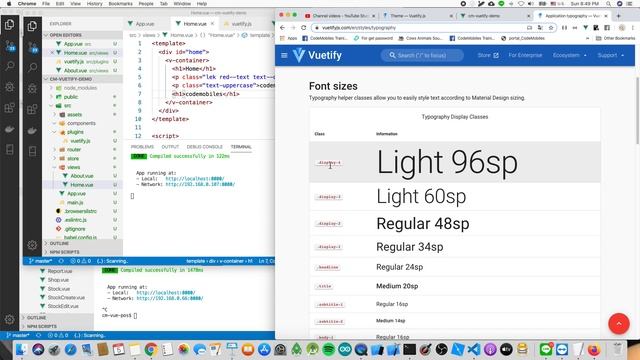Open Search view in front VS Code window
Image resolution: width=640 pixels, height=360 pixels.
32,67
